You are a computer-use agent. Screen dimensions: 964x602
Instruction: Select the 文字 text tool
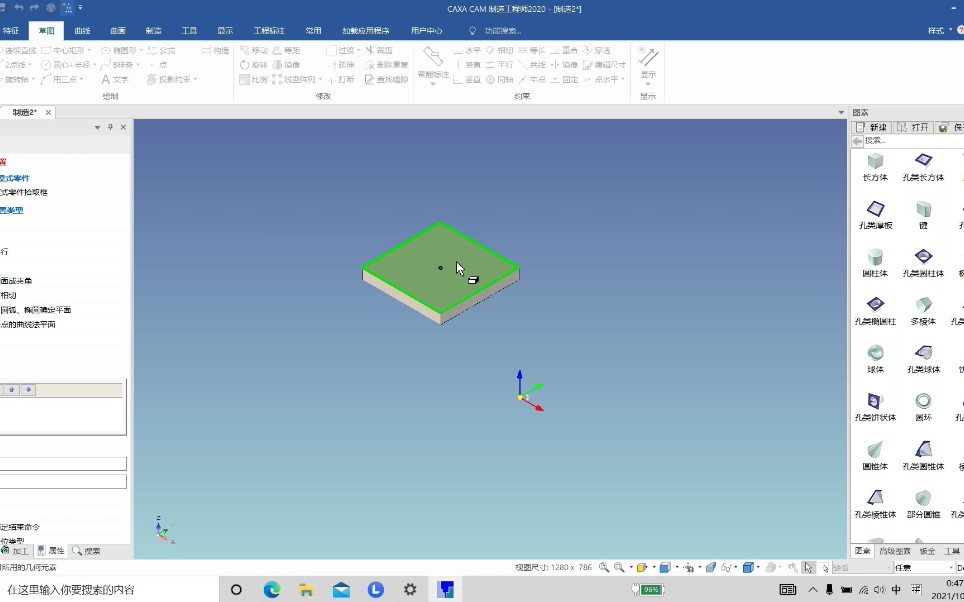[114, 79]
